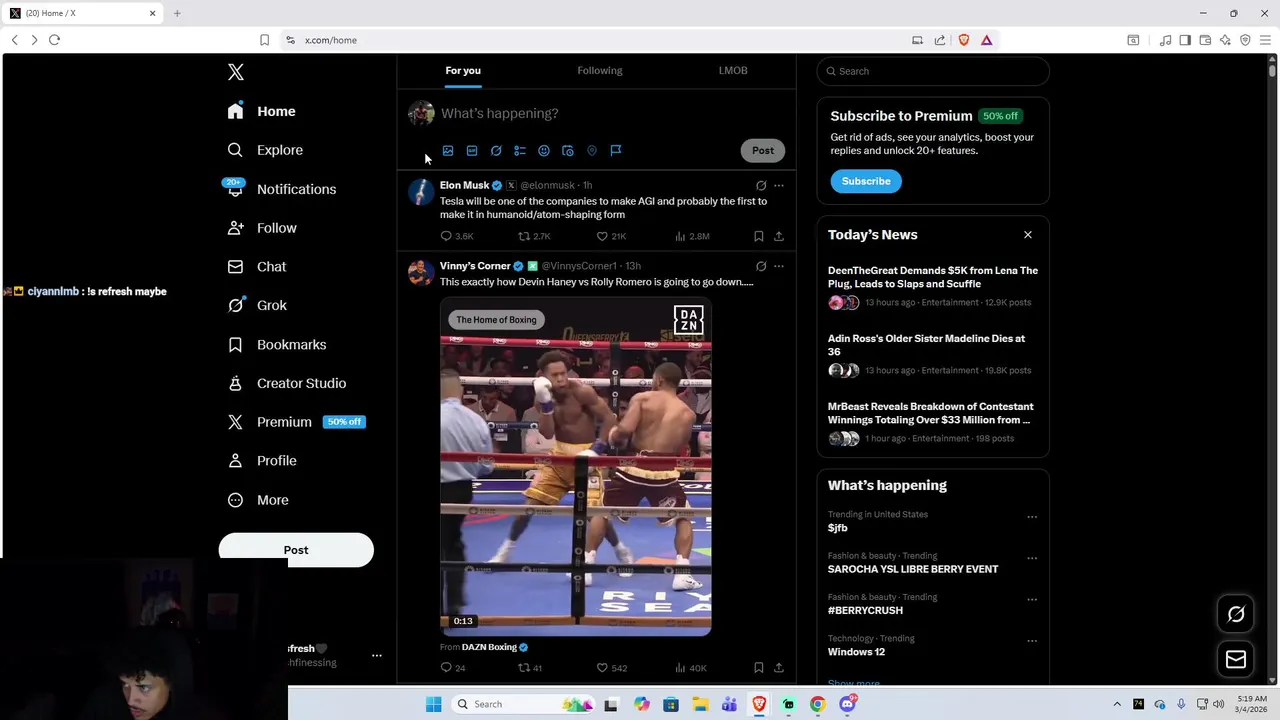Screen dimensions: 1280x720
Task: Open the floating messages envelope button
Action: tap(1236, 659)
